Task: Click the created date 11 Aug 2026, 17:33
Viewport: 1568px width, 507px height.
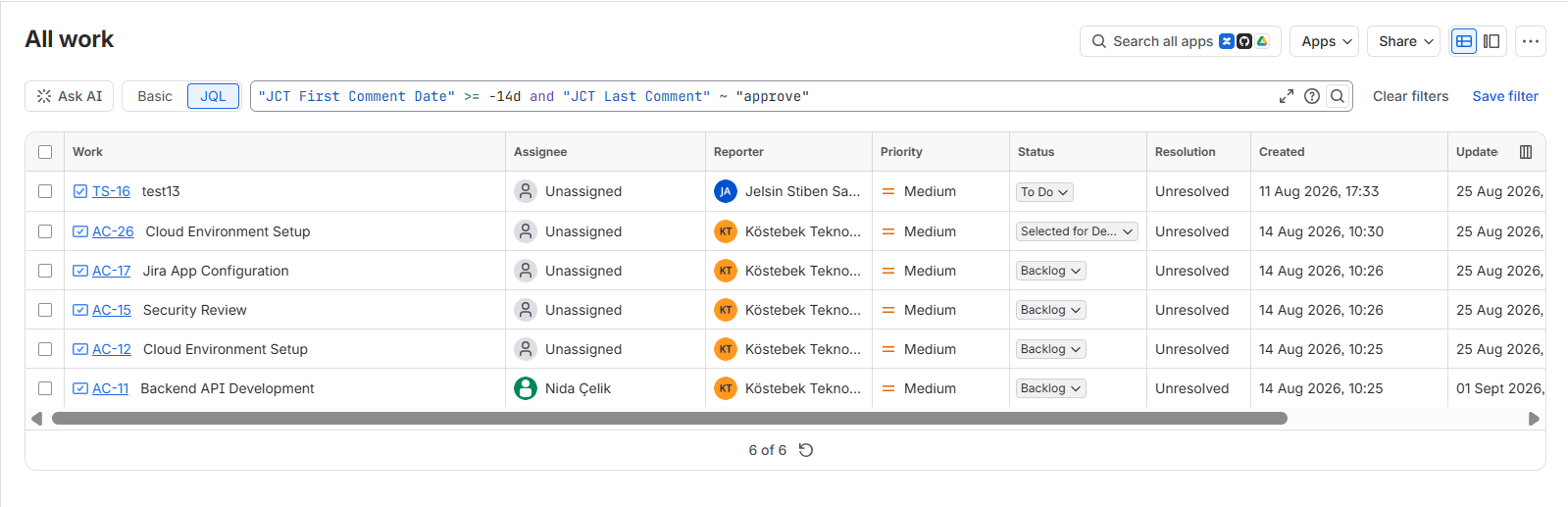Action: coord(1319,191)
